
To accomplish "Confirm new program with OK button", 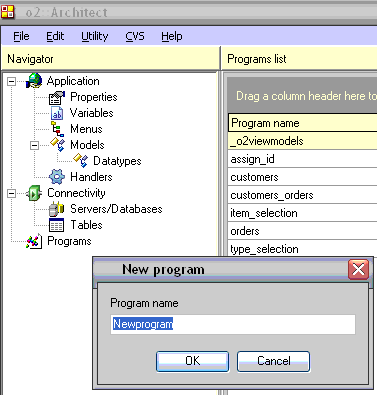I will point(192,361).
